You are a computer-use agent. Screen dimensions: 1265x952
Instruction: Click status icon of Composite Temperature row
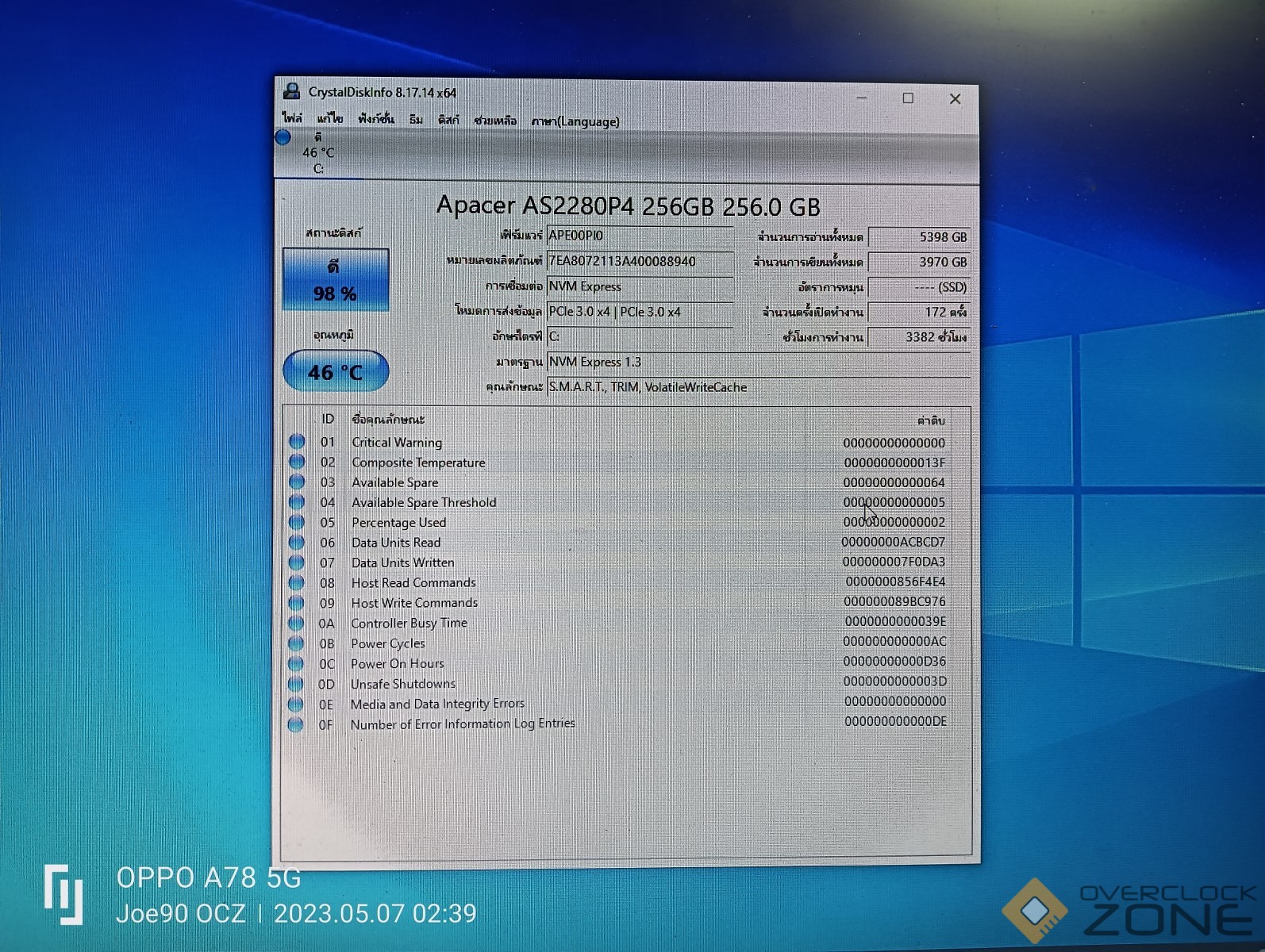pos(297,461)
